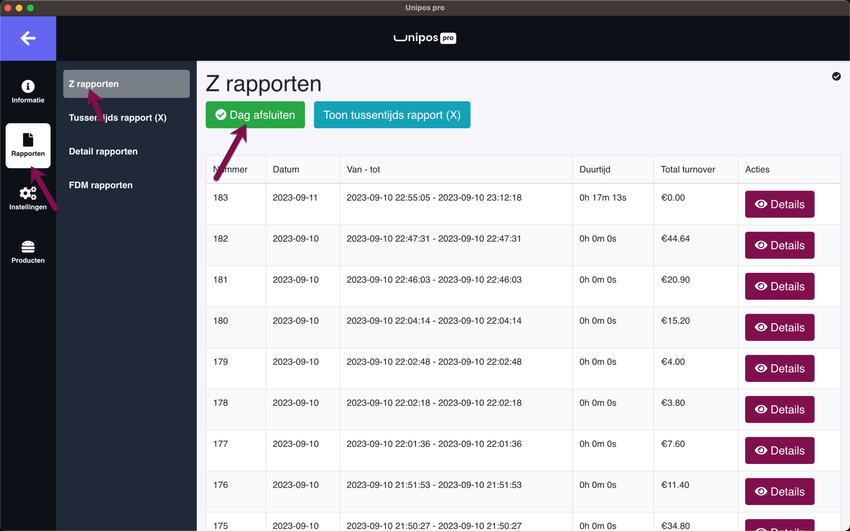850x531 pixels.
Task: View details of report 183
Action: (x=779, y=204)
